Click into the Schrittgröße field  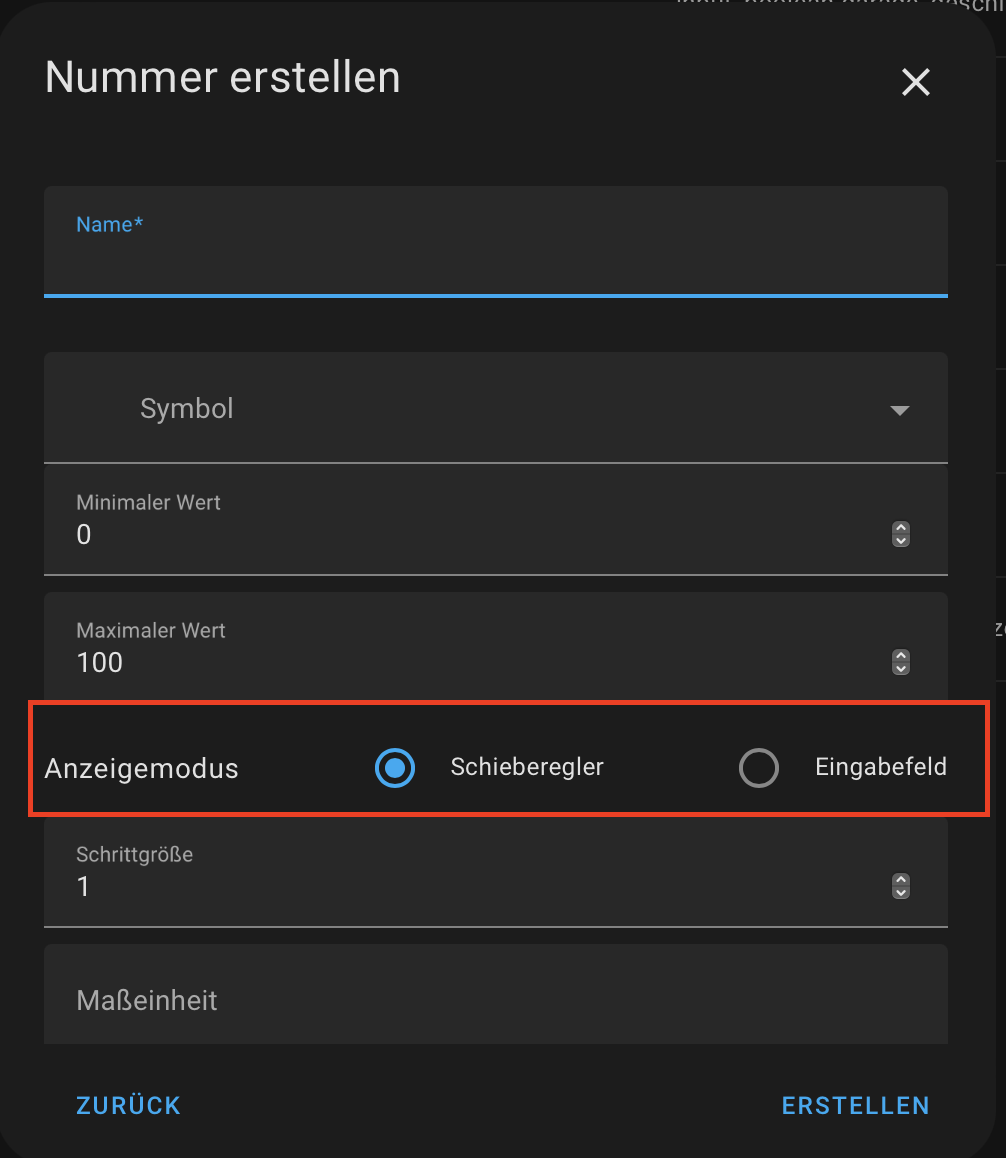point(496,871)
